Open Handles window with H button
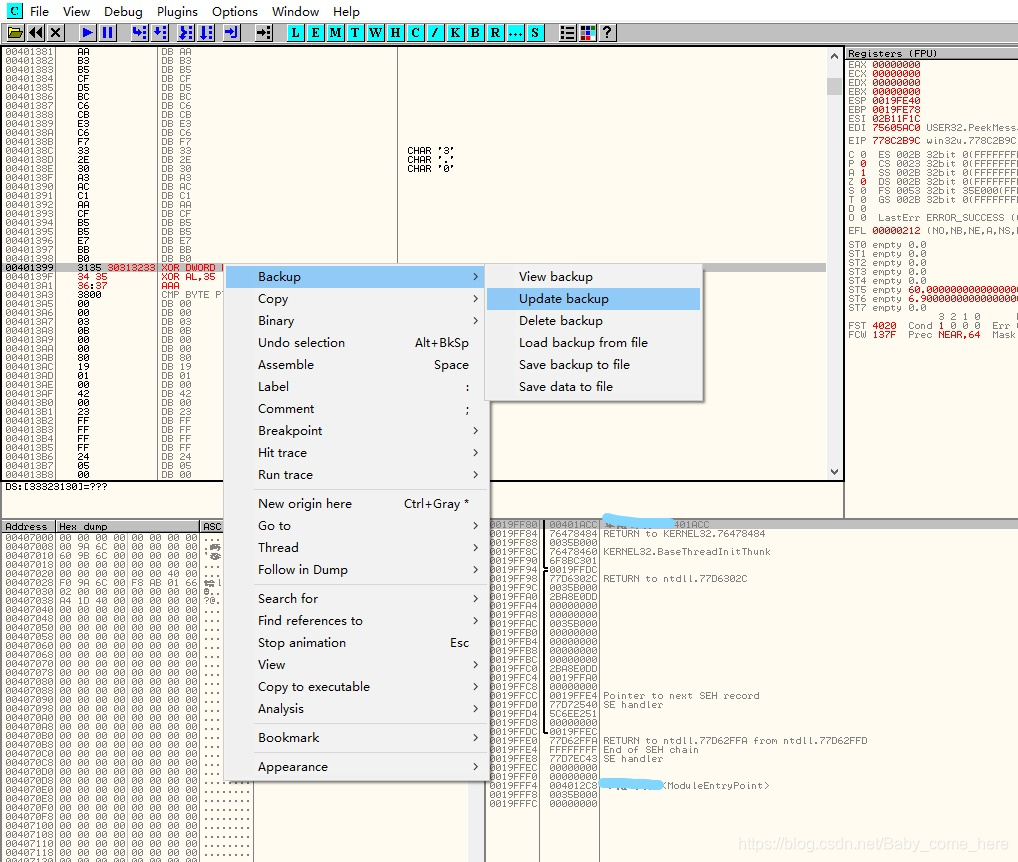 pos(395,32)
